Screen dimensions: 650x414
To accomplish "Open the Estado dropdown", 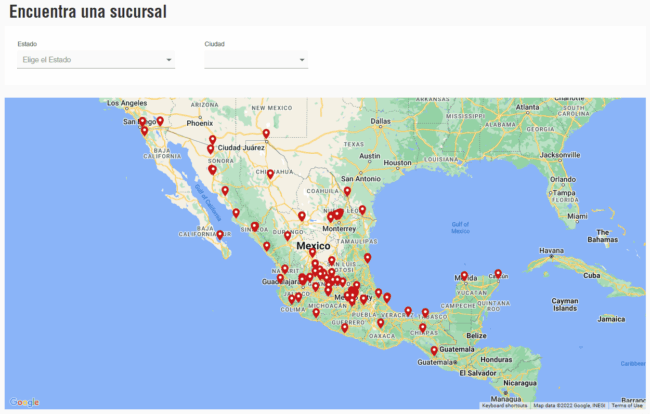I will [95, 60].
